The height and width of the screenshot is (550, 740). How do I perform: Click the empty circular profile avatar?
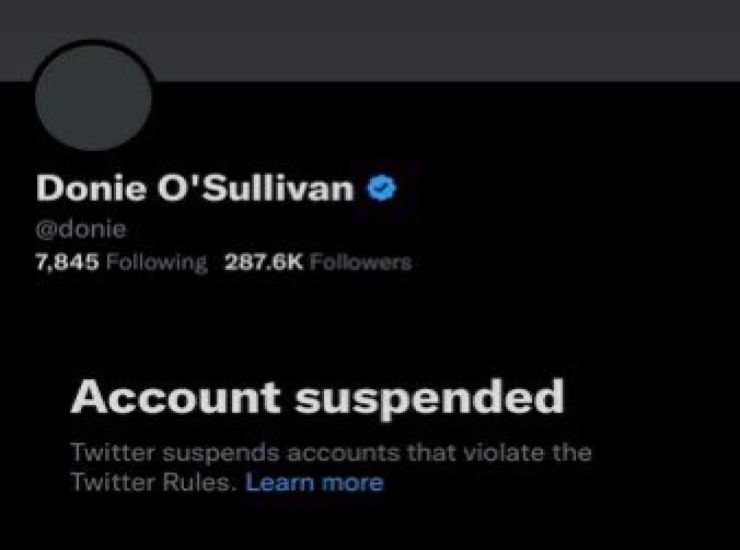(x=93, y=97)
